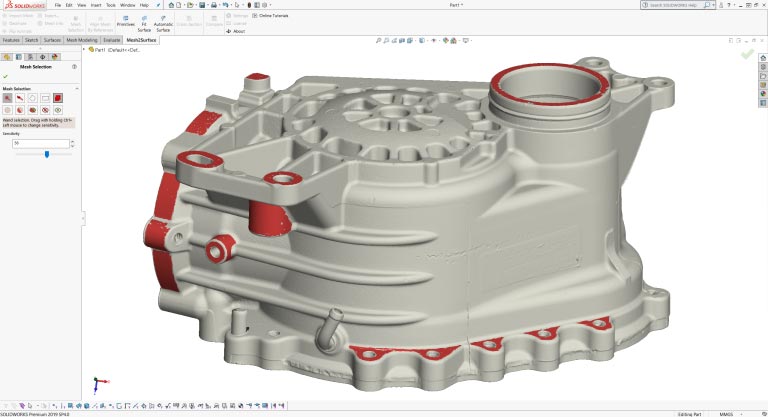The width and height of the screenshot is (768, 417).
Task: Switch to the Evaluate tab
Action: [112, 40]
